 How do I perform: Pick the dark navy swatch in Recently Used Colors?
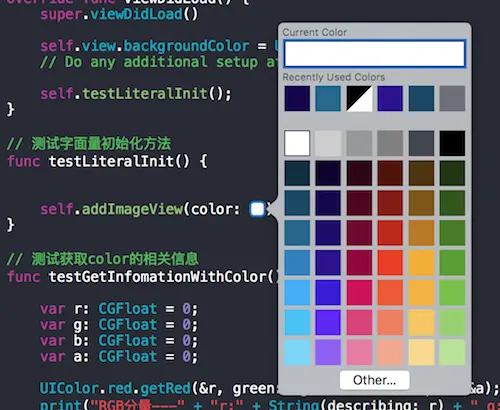297,98
